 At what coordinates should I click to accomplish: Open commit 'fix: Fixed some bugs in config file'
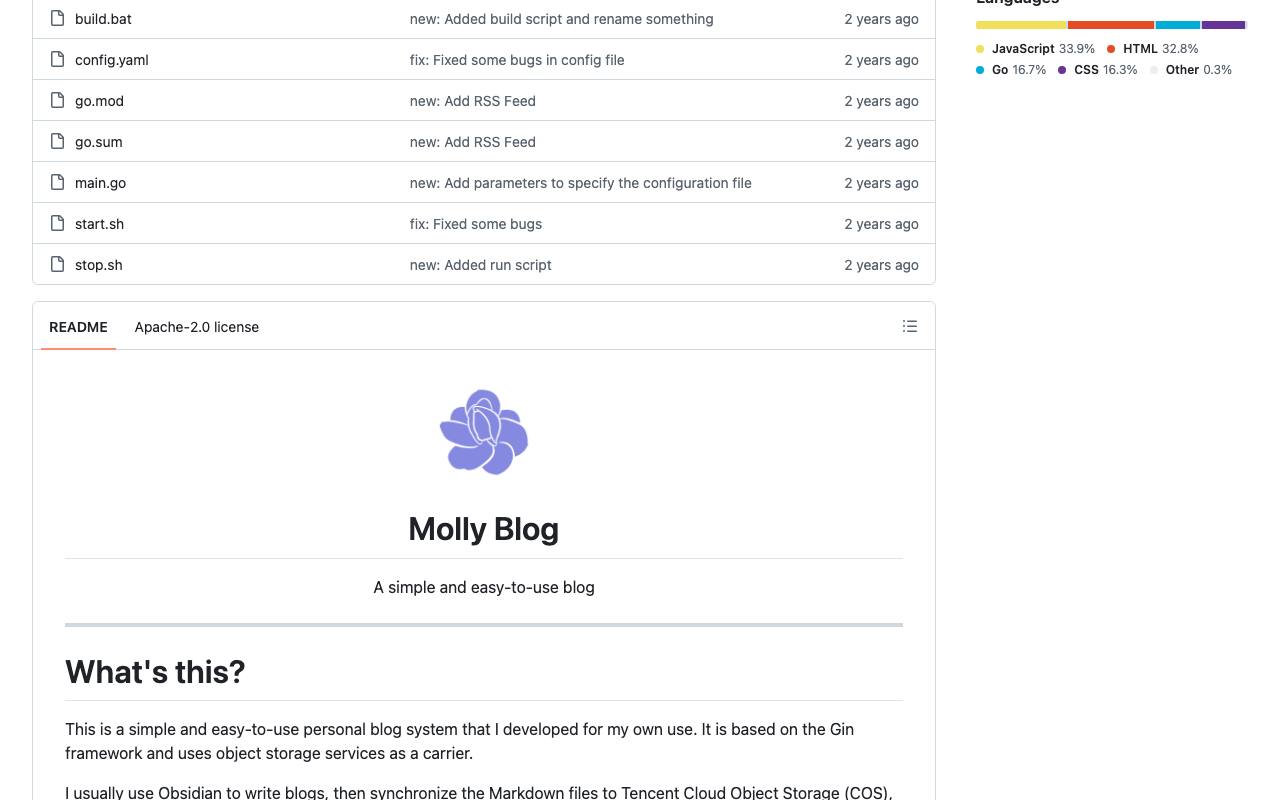tap(517, 60)
